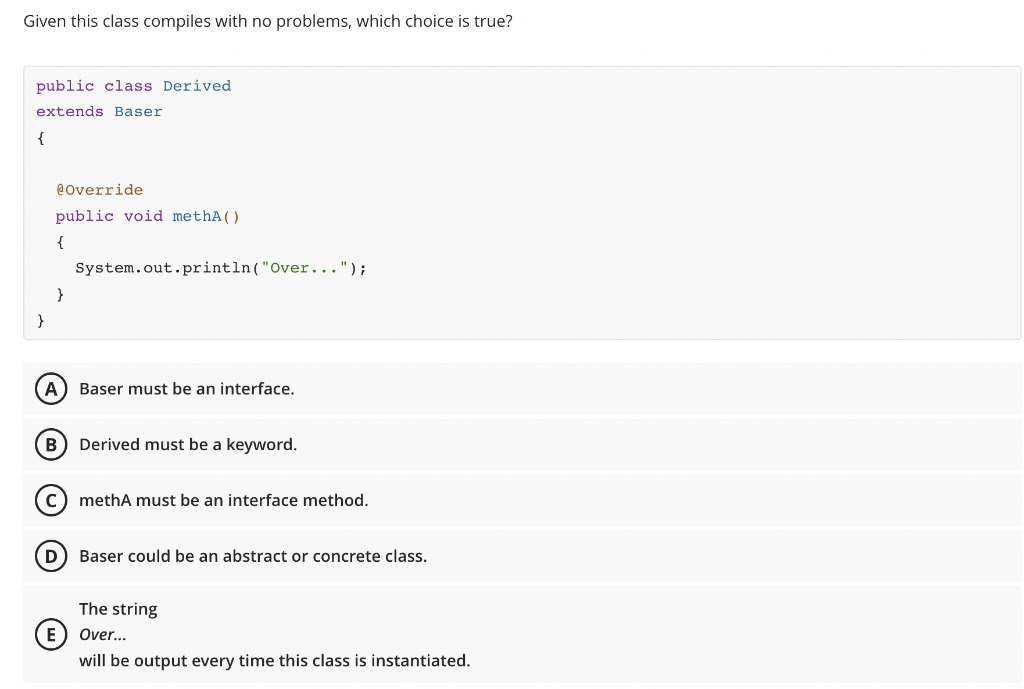Select the circled letter D radio marker
Viewport: 1024px width, 689px height.
pyautogui.click(x=51, y=556)
